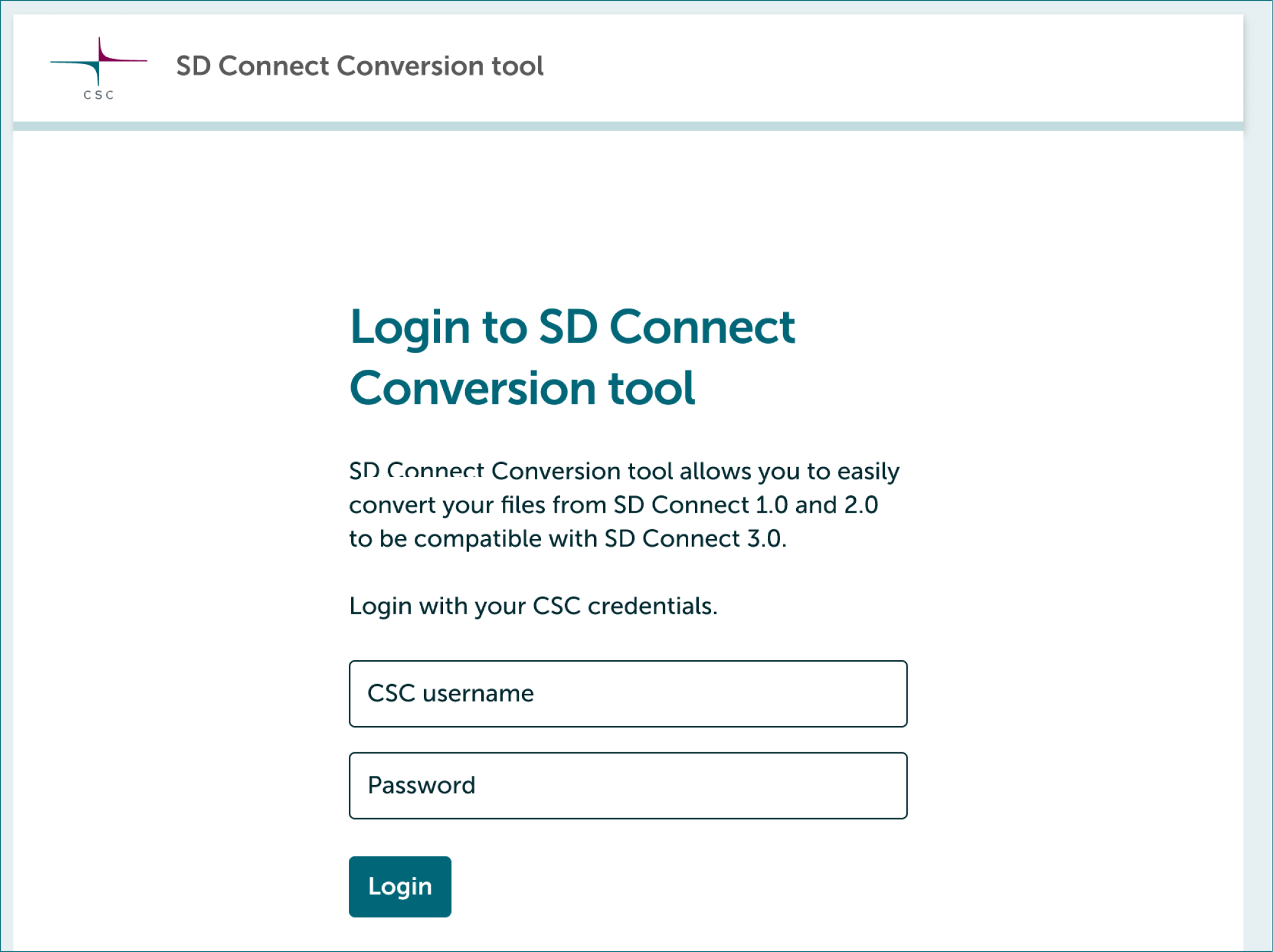Click the CSC username input field
This screenshot has height=952, width=1273.
coord(627,694)
